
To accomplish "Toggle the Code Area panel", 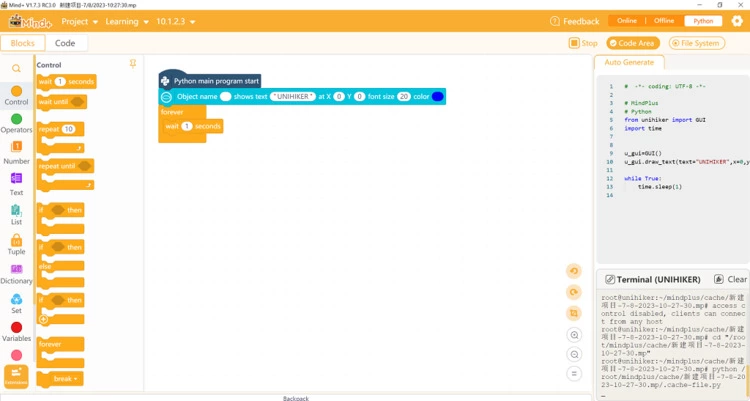I will click(632, 43).
